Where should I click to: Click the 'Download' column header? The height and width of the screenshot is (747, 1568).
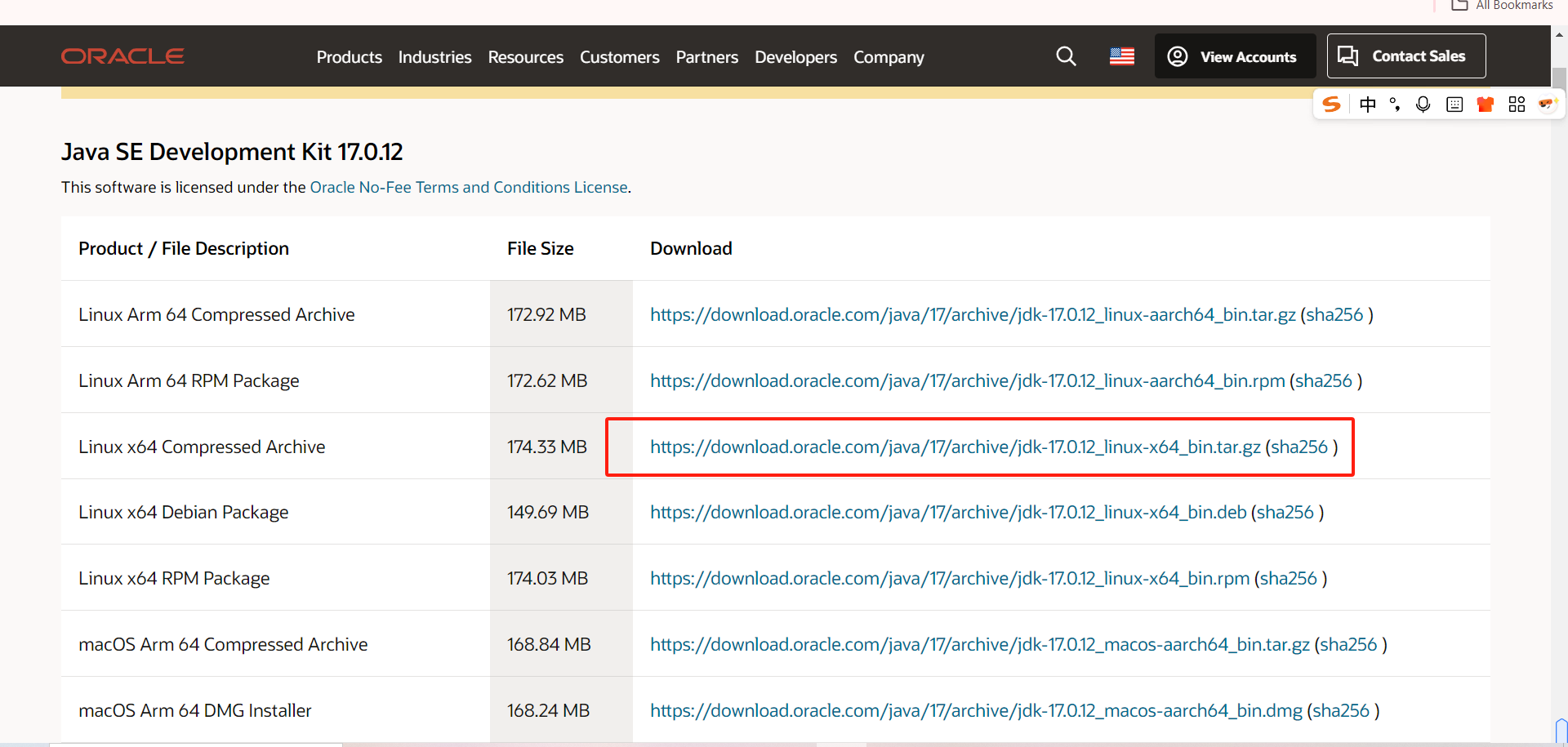[691, 248]
